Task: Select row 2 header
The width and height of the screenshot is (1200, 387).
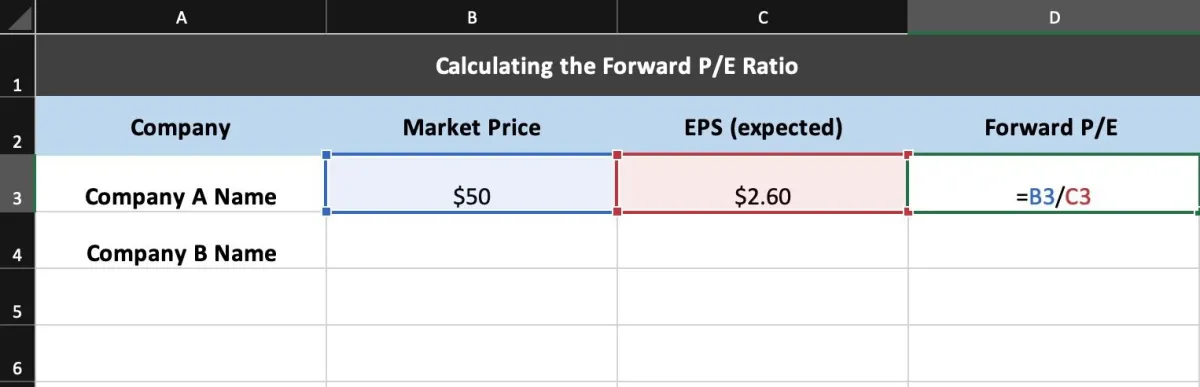Action: point(17,126)
